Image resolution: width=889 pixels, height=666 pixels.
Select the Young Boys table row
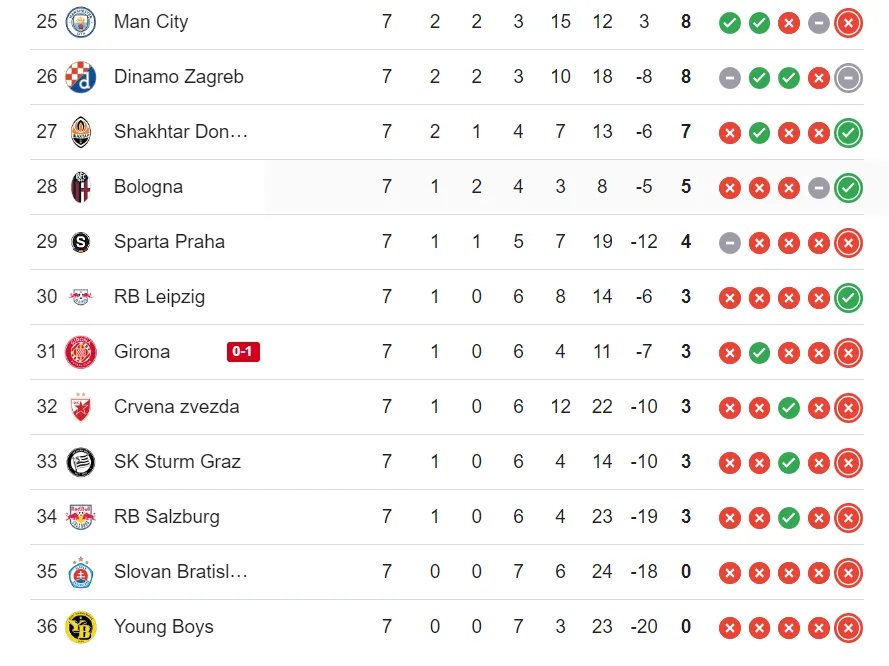tap(447, 627)
